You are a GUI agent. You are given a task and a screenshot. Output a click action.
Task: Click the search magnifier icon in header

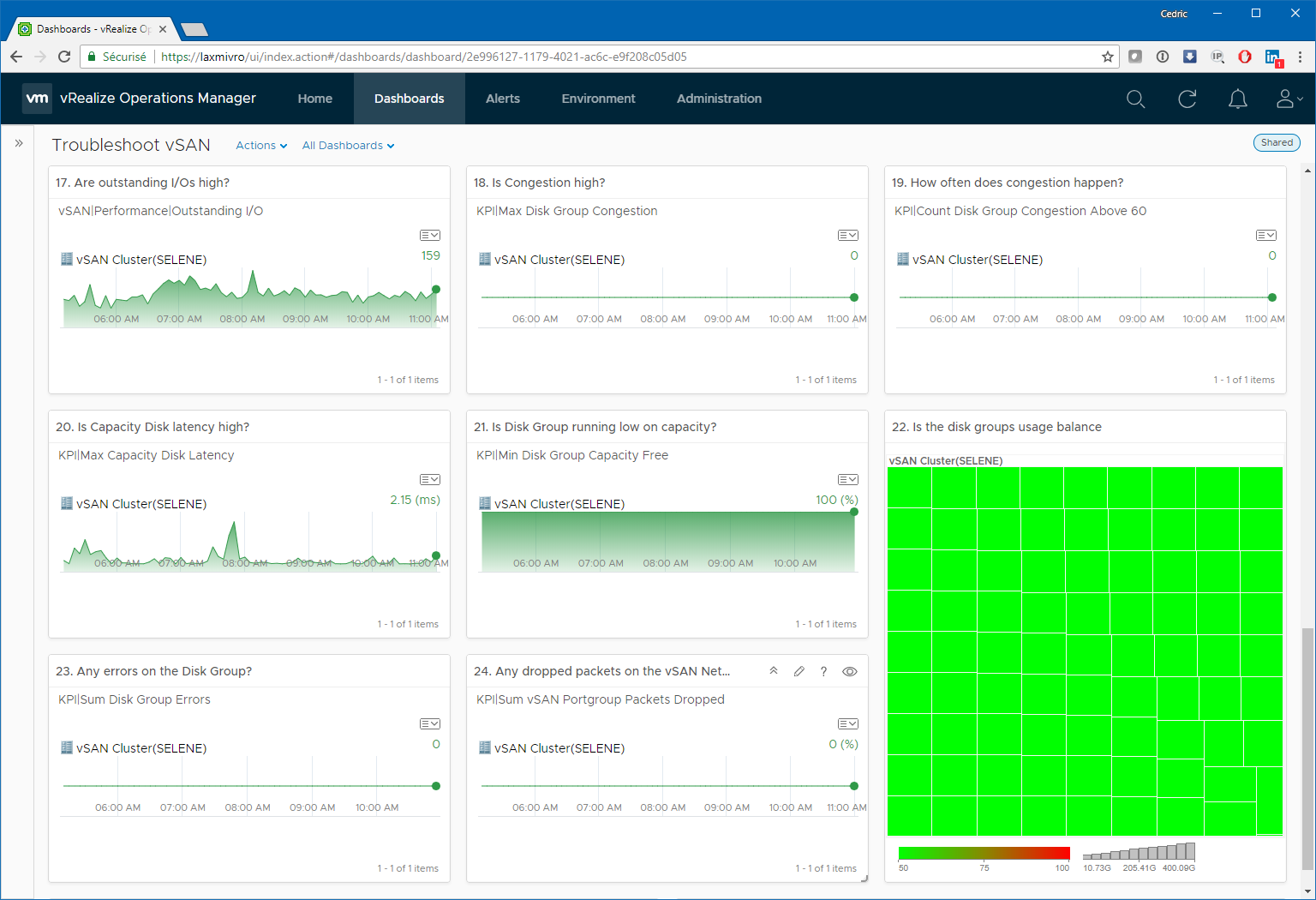[x=1135, y=99]
